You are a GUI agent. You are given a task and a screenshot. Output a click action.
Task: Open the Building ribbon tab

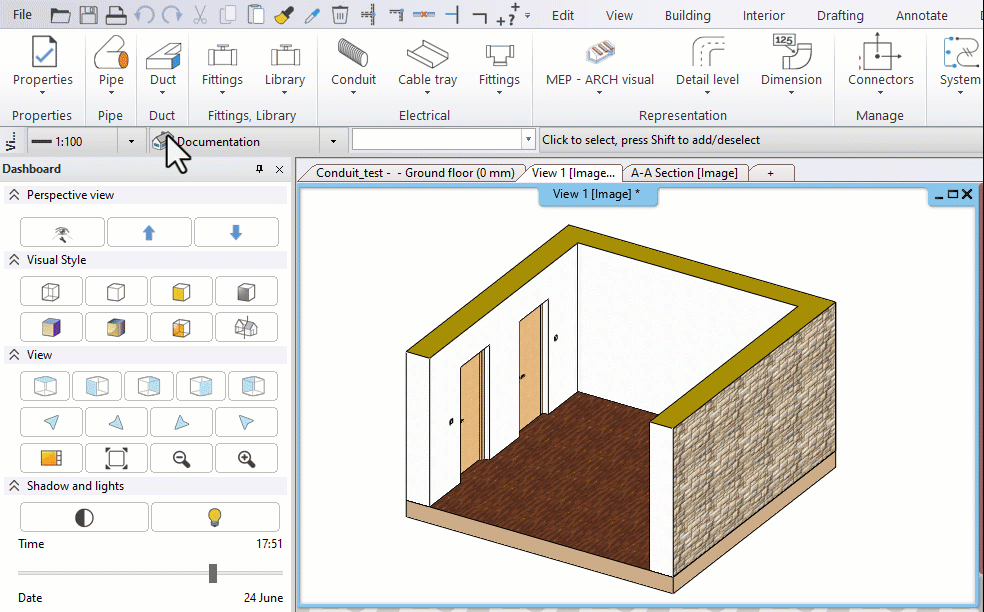click(x=687, y=15)
